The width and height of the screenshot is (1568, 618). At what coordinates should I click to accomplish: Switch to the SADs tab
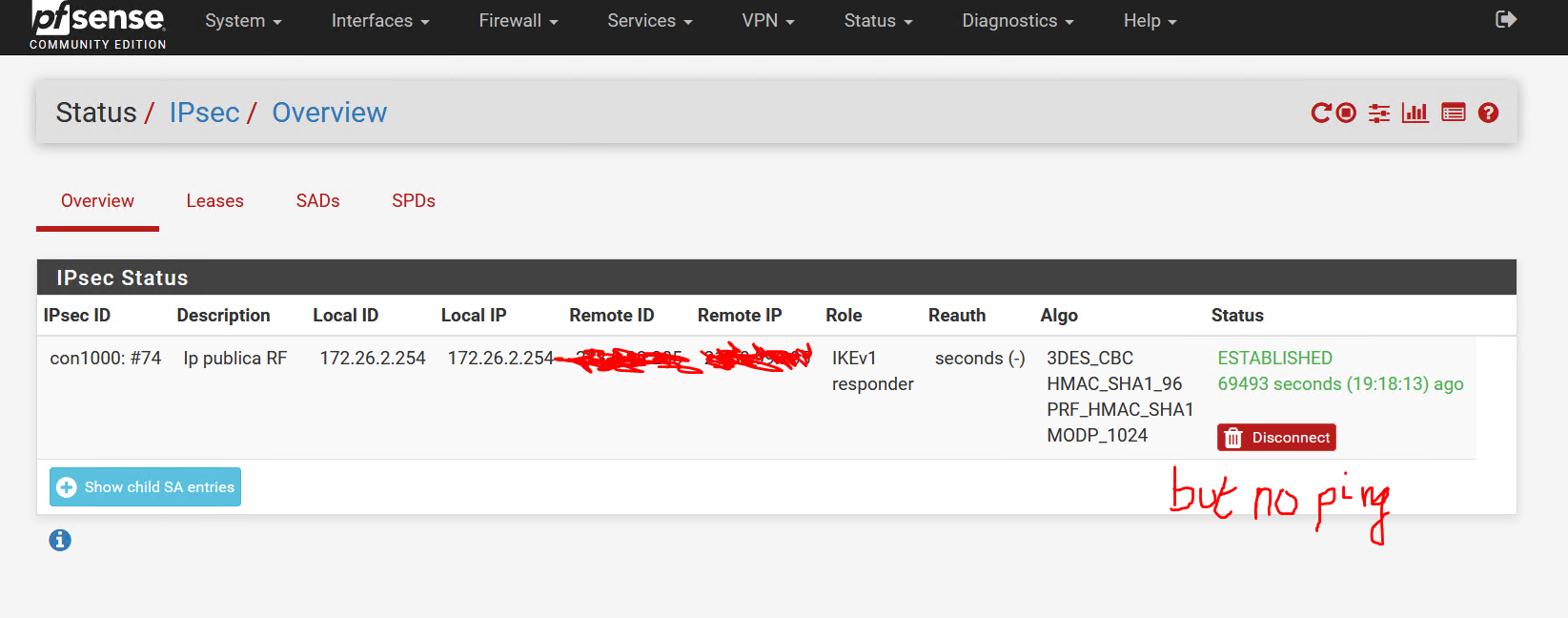[x=317, y=201]
